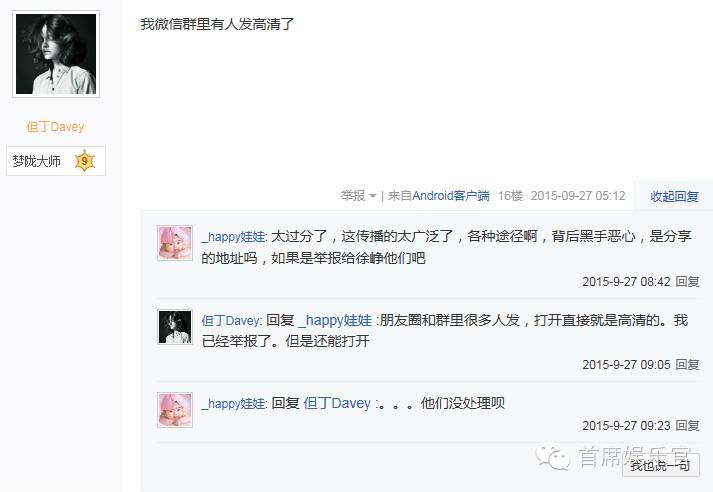Open the _happy娃娃 author name in the last reply

coord(235,403)
